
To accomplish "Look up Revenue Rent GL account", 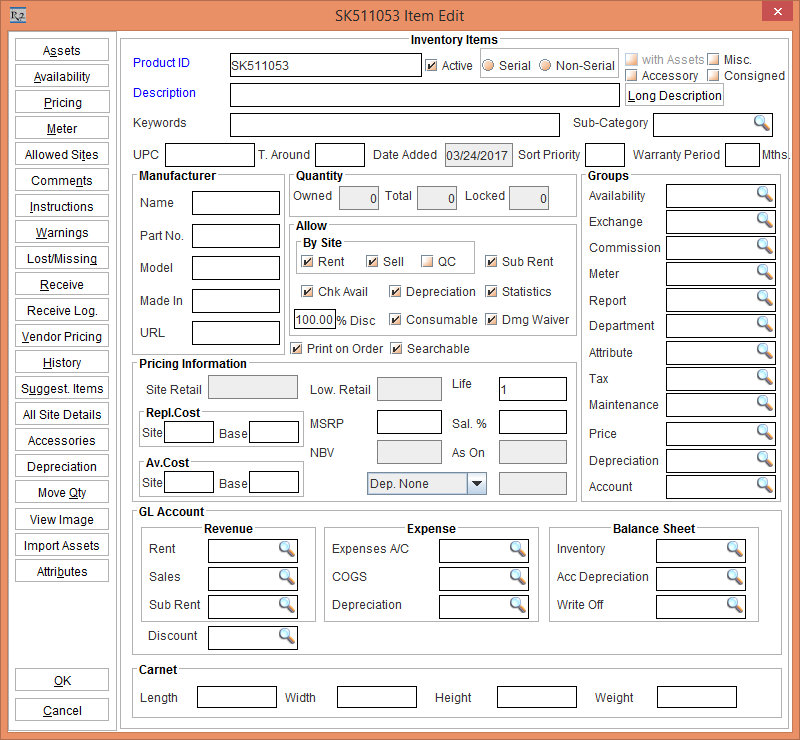I will [x=287, y=549].
